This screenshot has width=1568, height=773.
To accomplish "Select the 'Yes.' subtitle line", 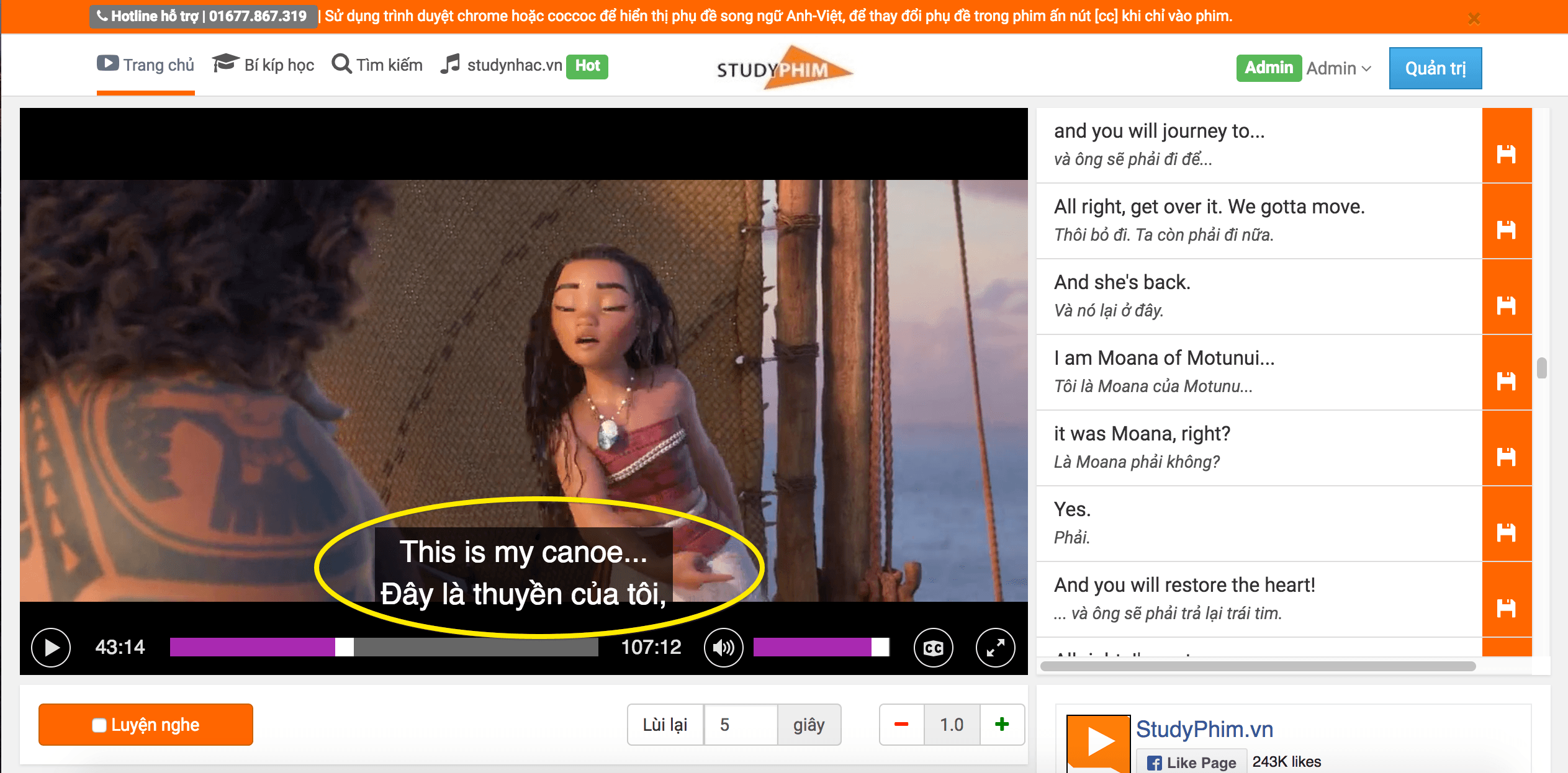I will [x=1259, y=524].
